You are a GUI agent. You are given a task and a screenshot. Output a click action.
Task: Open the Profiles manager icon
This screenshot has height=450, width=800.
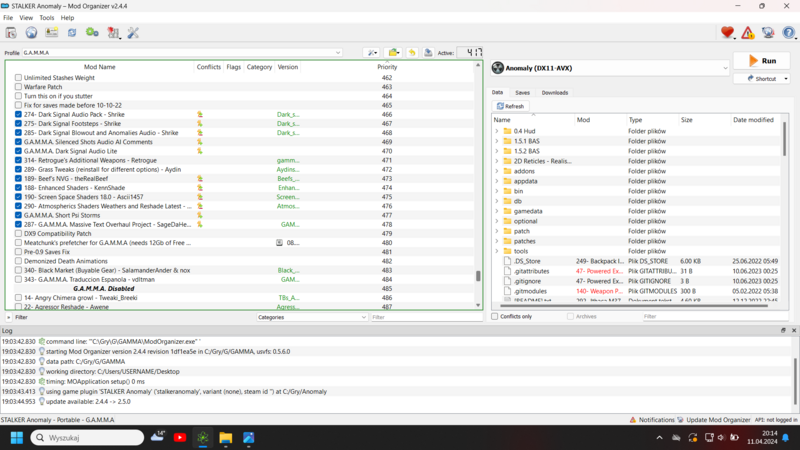(51, 33)
